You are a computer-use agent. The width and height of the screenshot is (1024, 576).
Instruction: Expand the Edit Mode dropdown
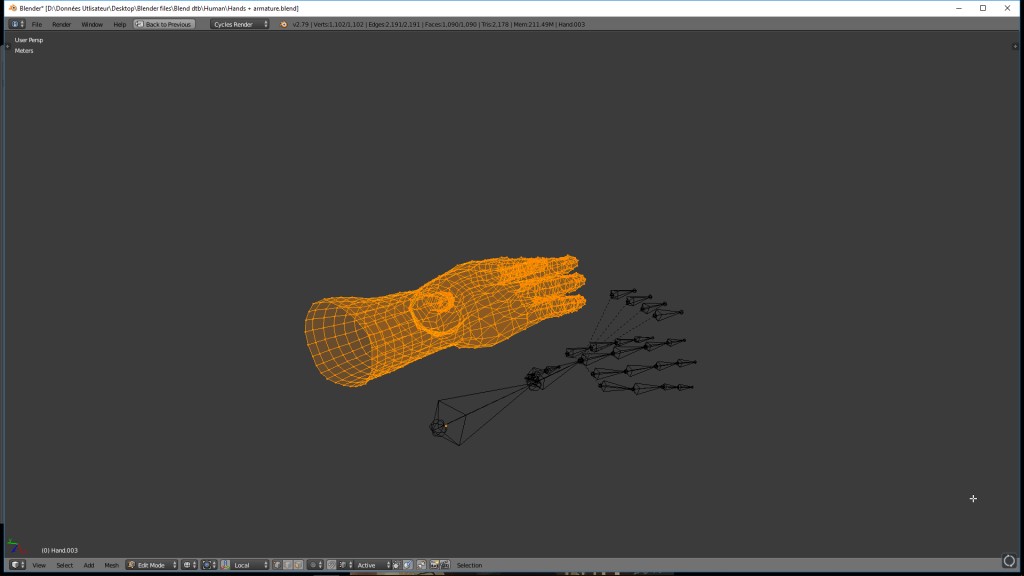tap(152, 565)
